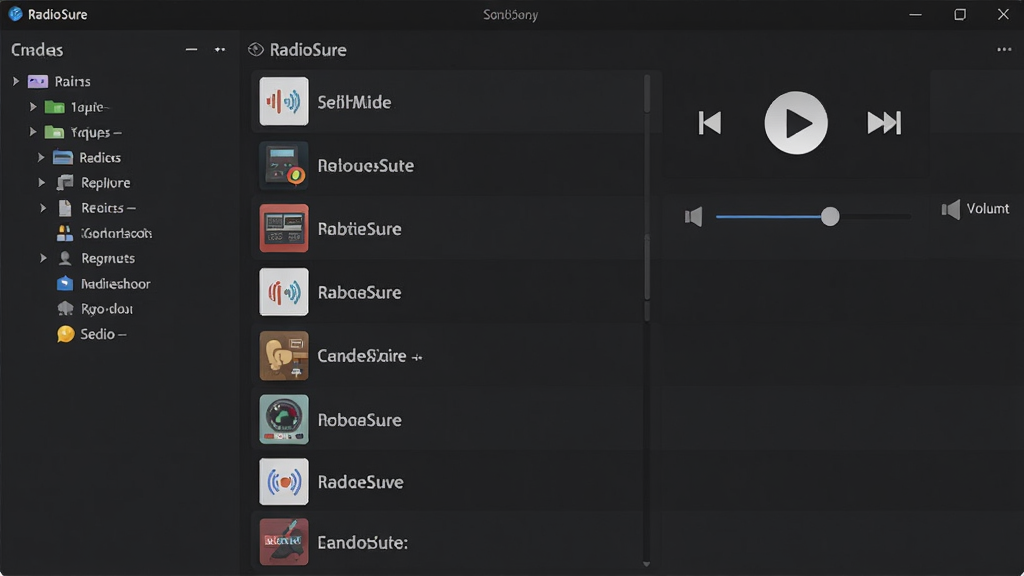Click the volume slider handle
Image resolution: width=1024 pixels, height=576 pixels.
click(830, 216)
